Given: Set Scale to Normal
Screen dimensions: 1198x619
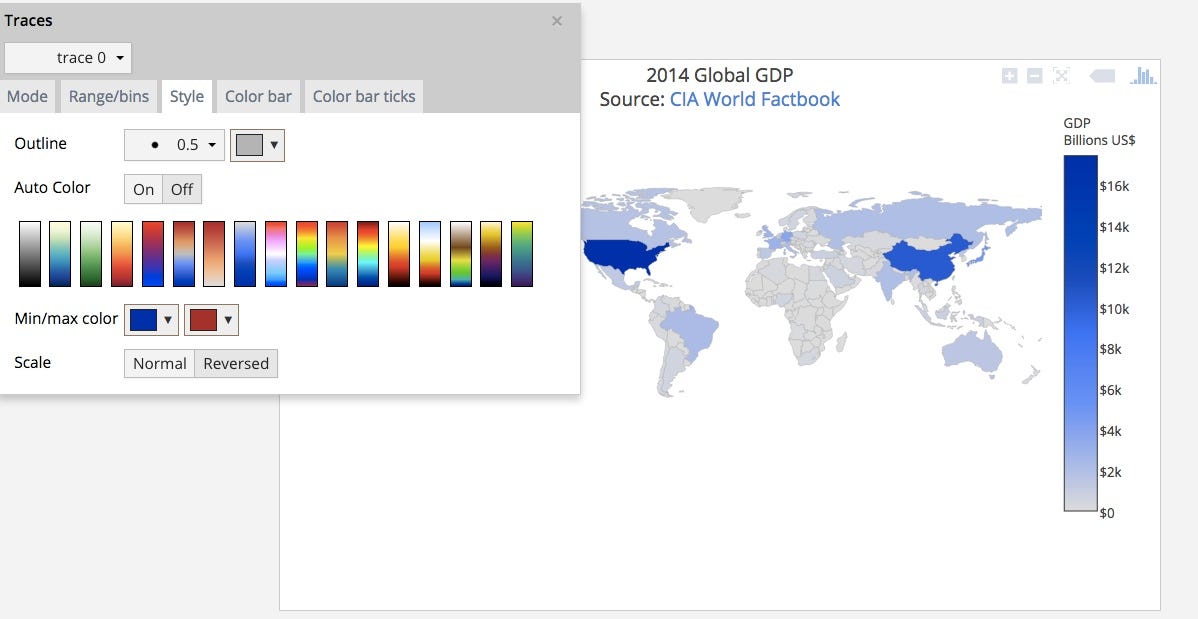Looking at the screenshot, I should click(x=160, y=364).
